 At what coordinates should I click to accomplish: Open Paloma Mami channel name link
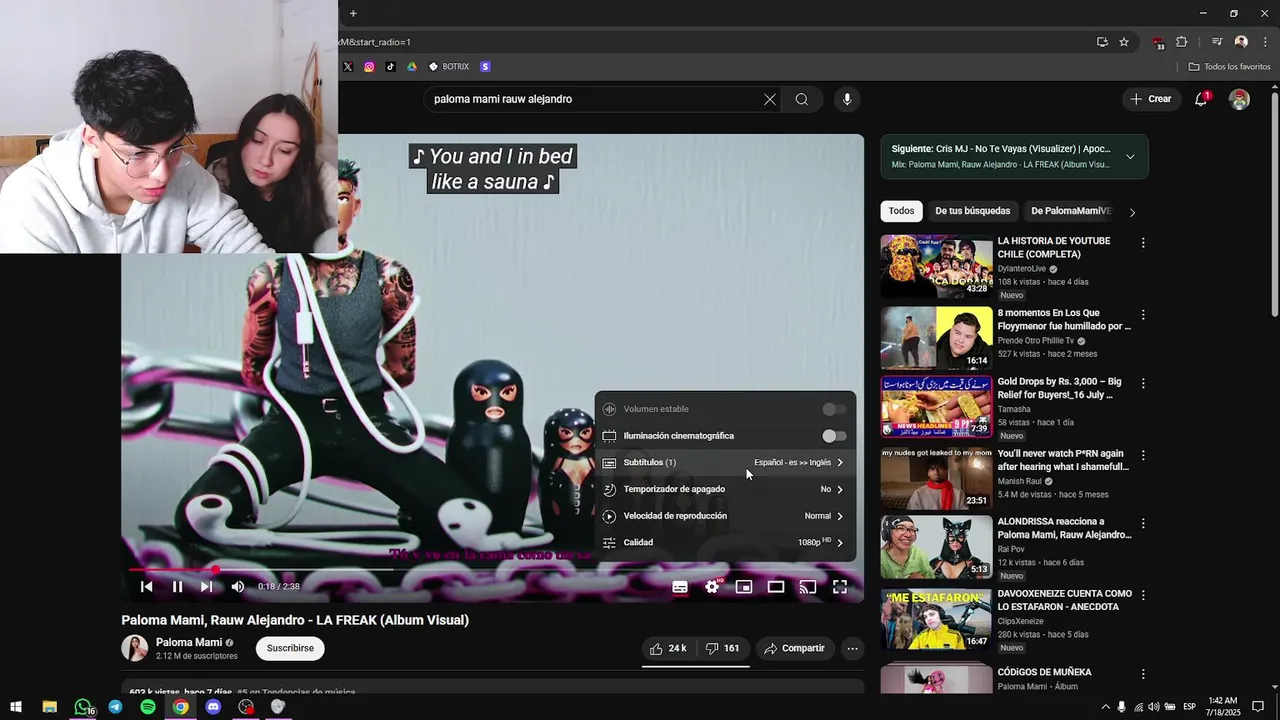point(189,643)
